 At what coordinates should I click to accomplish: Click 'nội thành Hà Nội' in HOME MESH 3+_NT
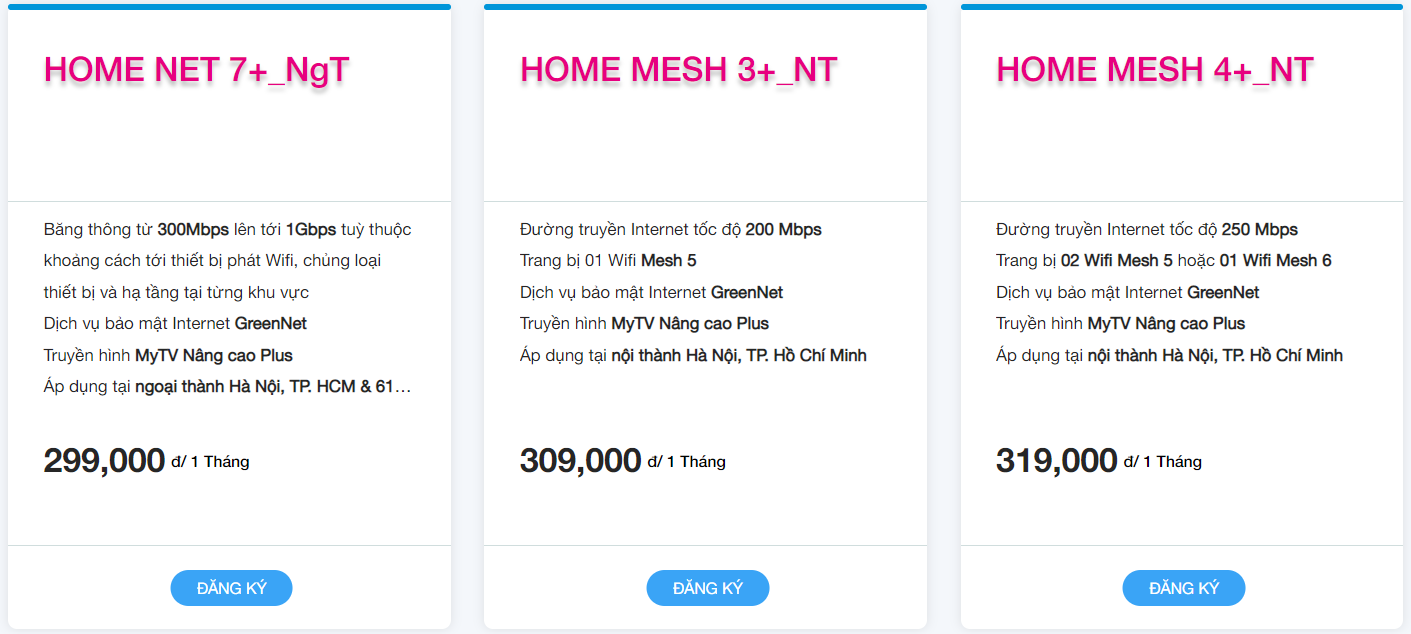pos(692,356)
